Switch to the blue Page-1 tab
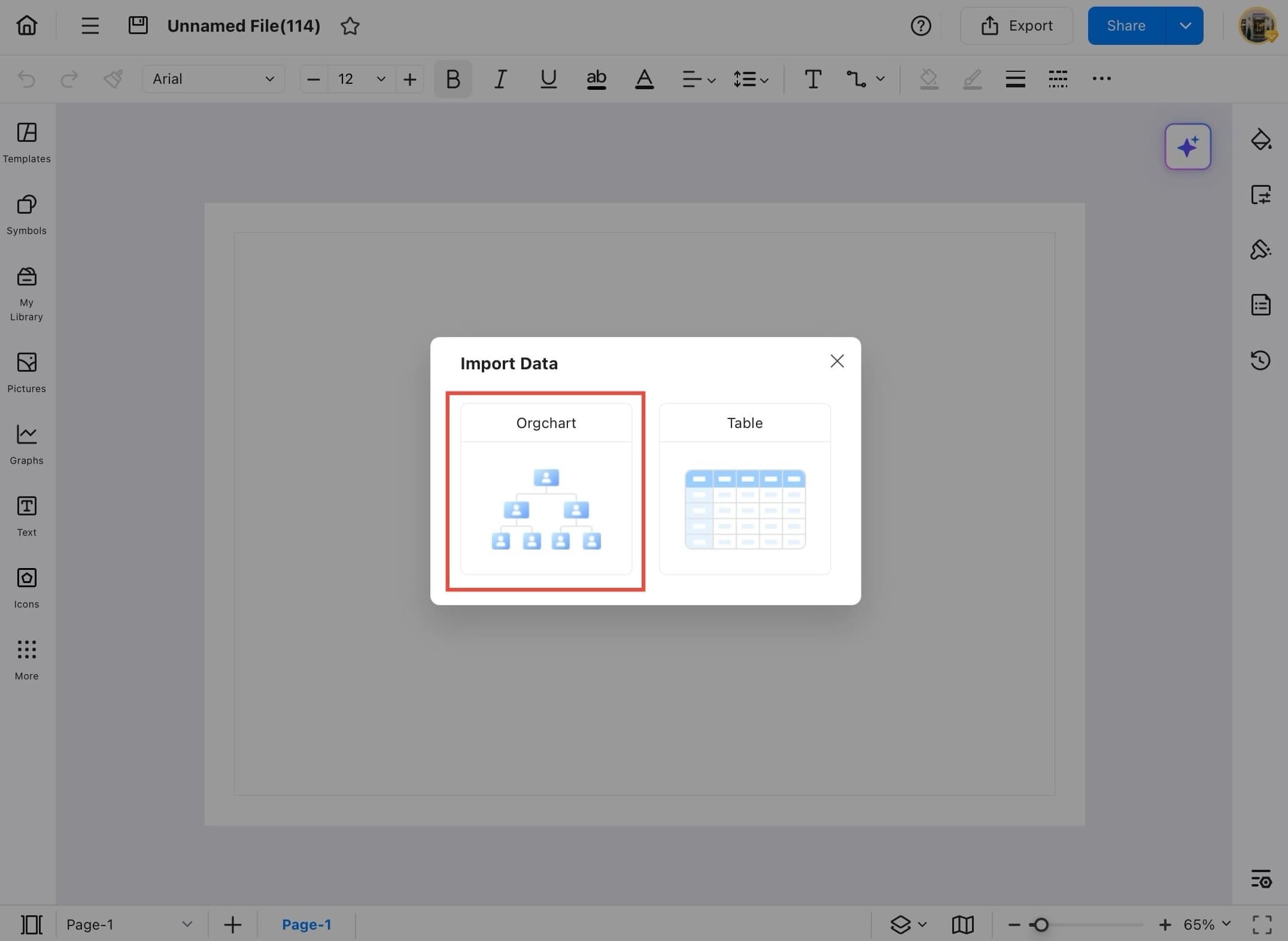 pos(306,924)
